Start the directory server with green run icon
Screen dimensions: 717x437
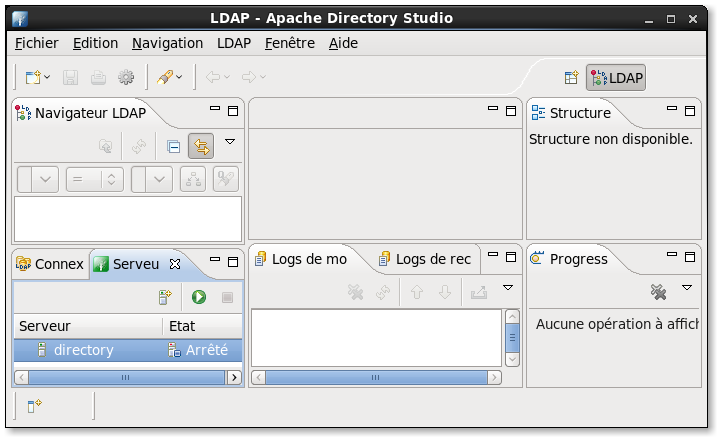(x=198, y=297)
